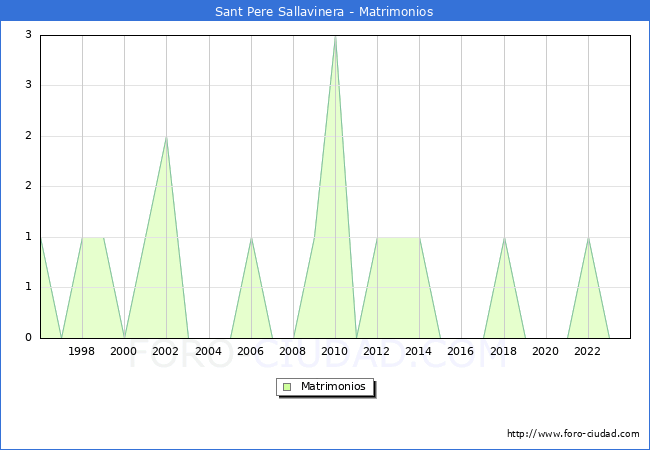The width and height of the screenshot is (650, 450).
Task: Open the foro-ciudad.com URL link
Action: click(x=573, y=434)
